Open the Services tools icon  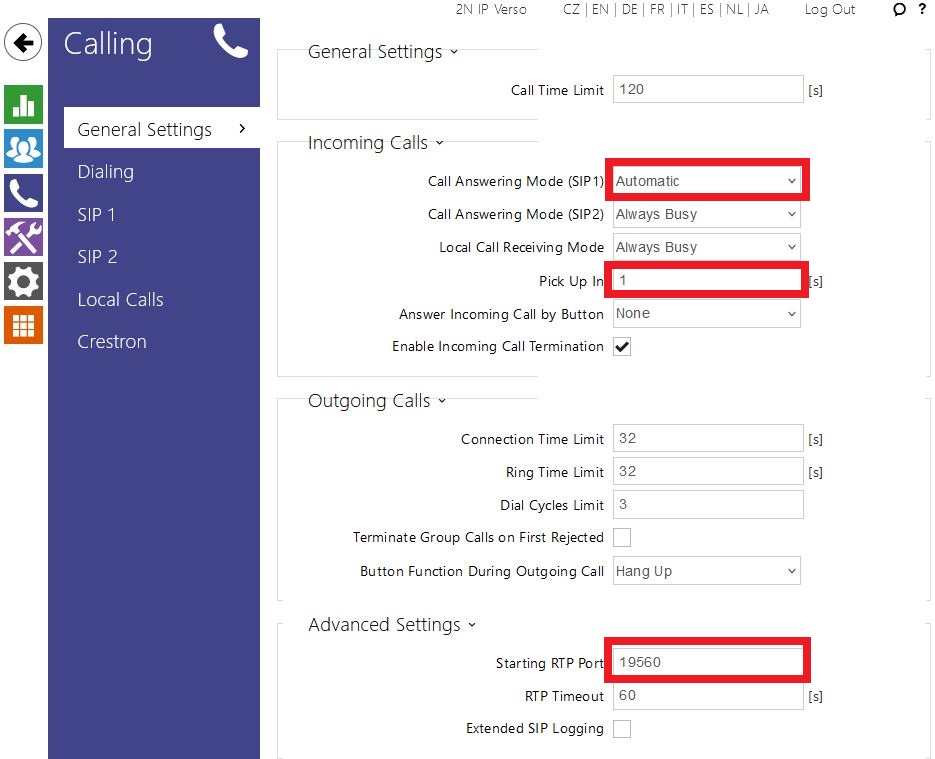coord(23,237)
